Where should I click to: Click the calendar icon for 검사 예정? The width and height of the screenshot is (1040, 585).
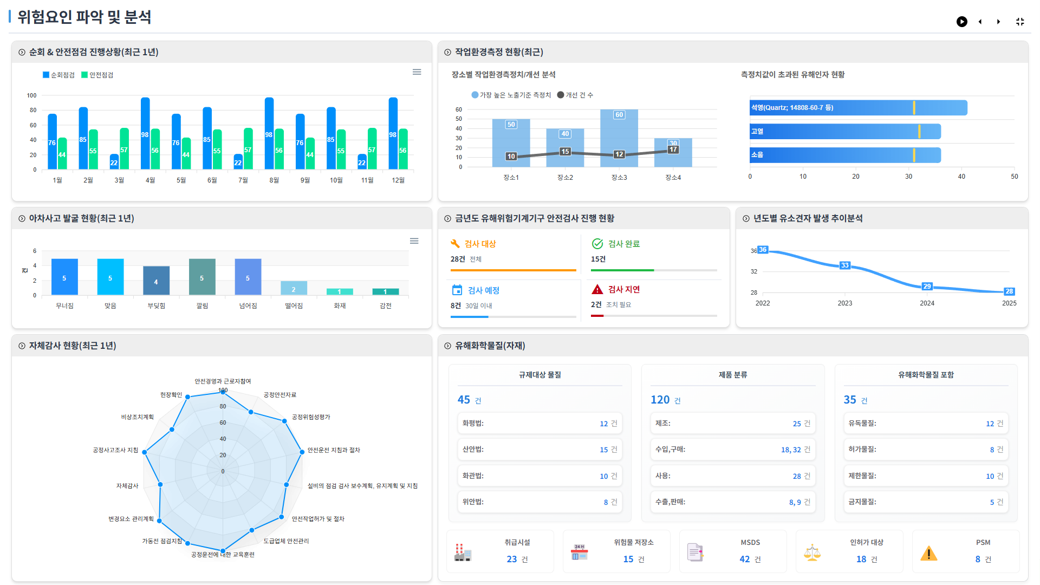pyautogui.click(x=456, y=290)
